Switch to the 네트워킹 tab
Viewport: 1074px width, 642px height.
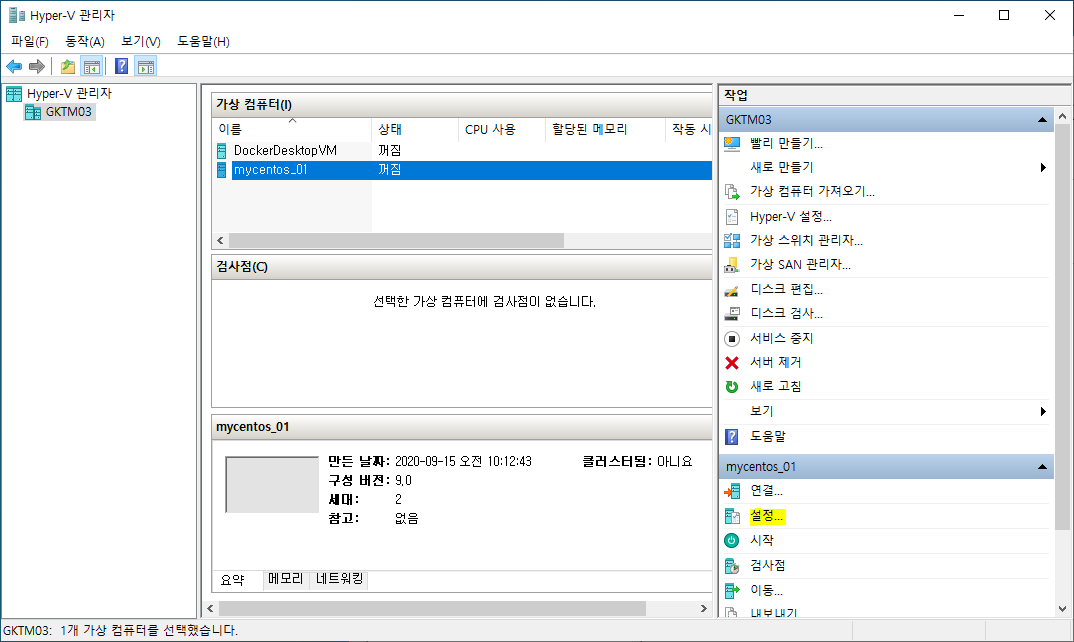pyautogui.click(x=340, y=579)
